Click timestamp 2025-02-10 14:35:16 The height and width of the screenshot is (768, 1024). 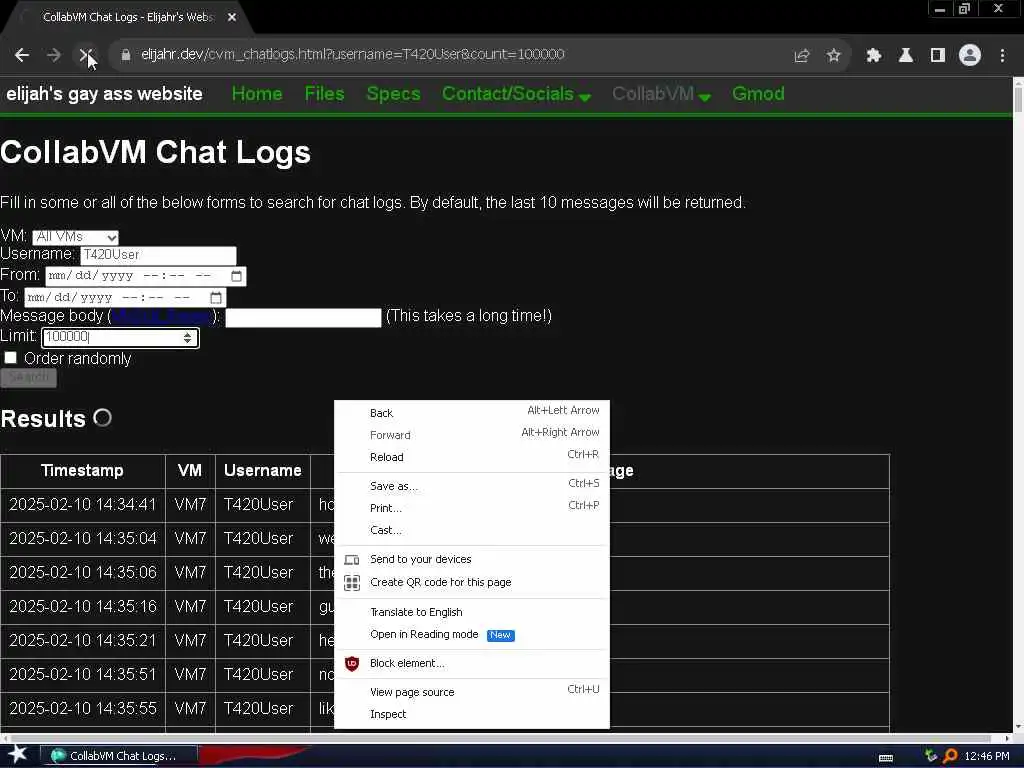83,607
